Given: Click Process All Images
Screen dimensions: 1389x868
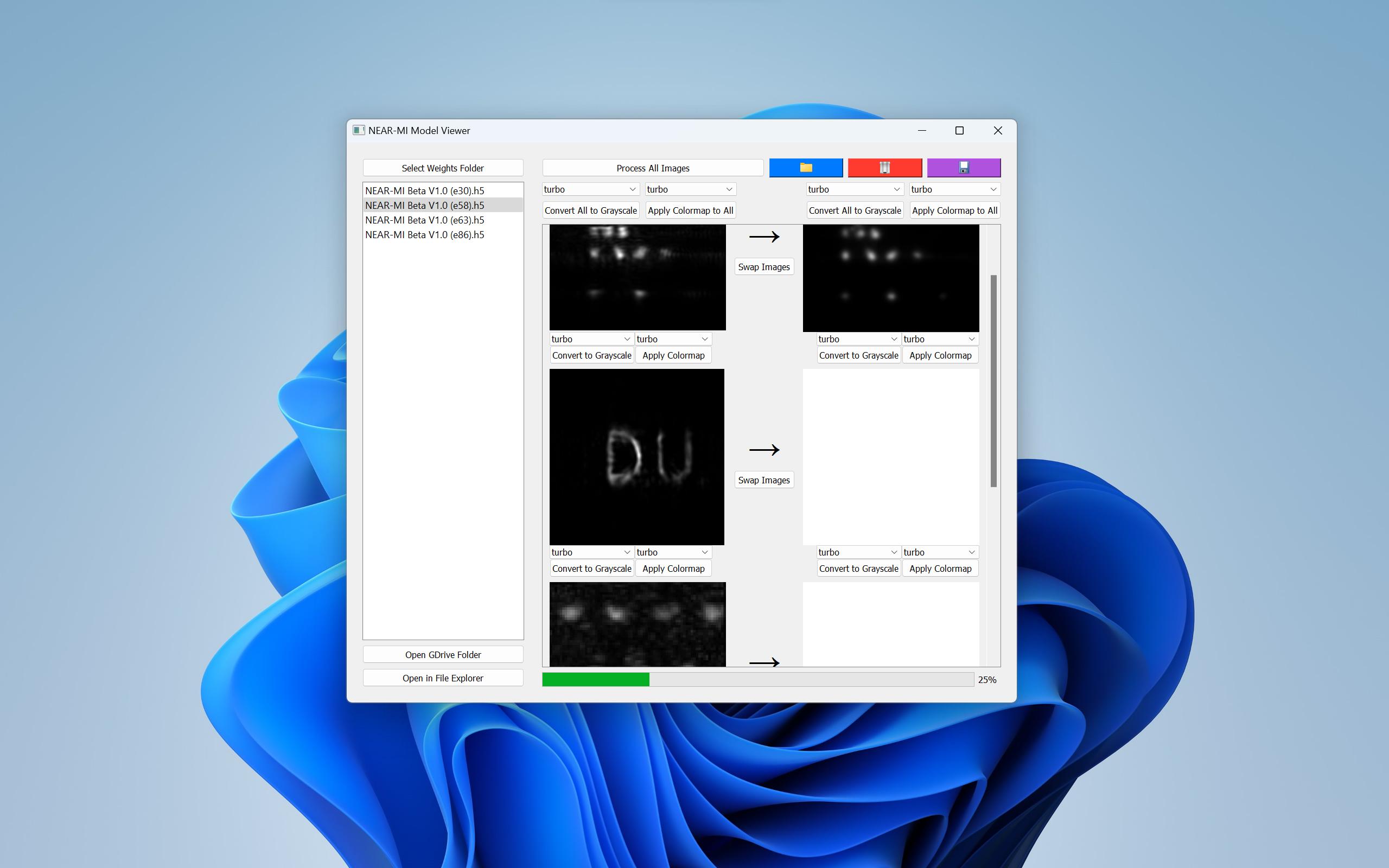Looking at the screenshot, I should (653, 168).
